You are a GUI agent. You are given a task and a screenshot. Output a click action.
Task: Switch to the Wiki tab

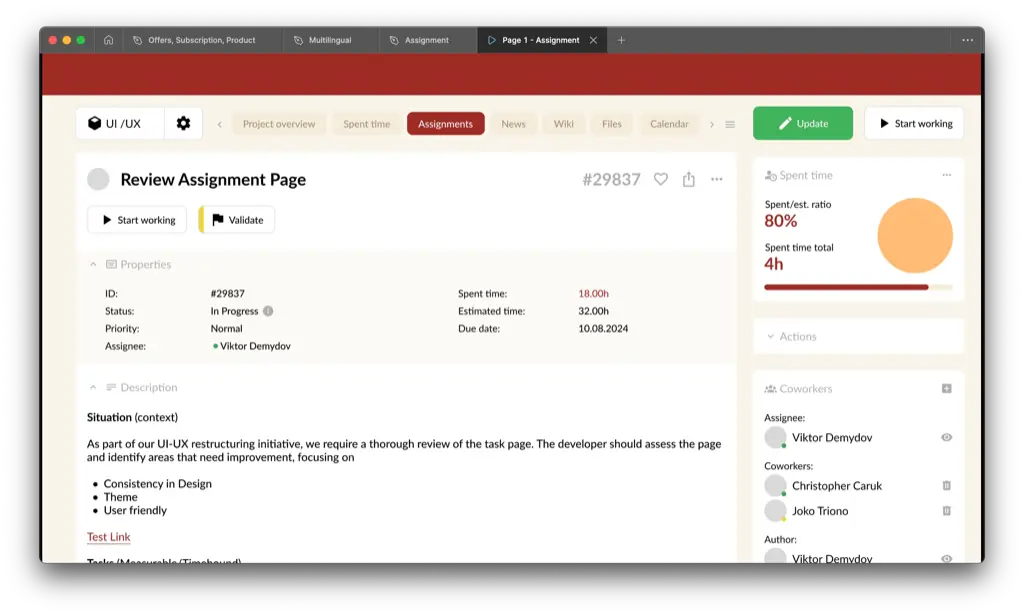click(563, 123)
